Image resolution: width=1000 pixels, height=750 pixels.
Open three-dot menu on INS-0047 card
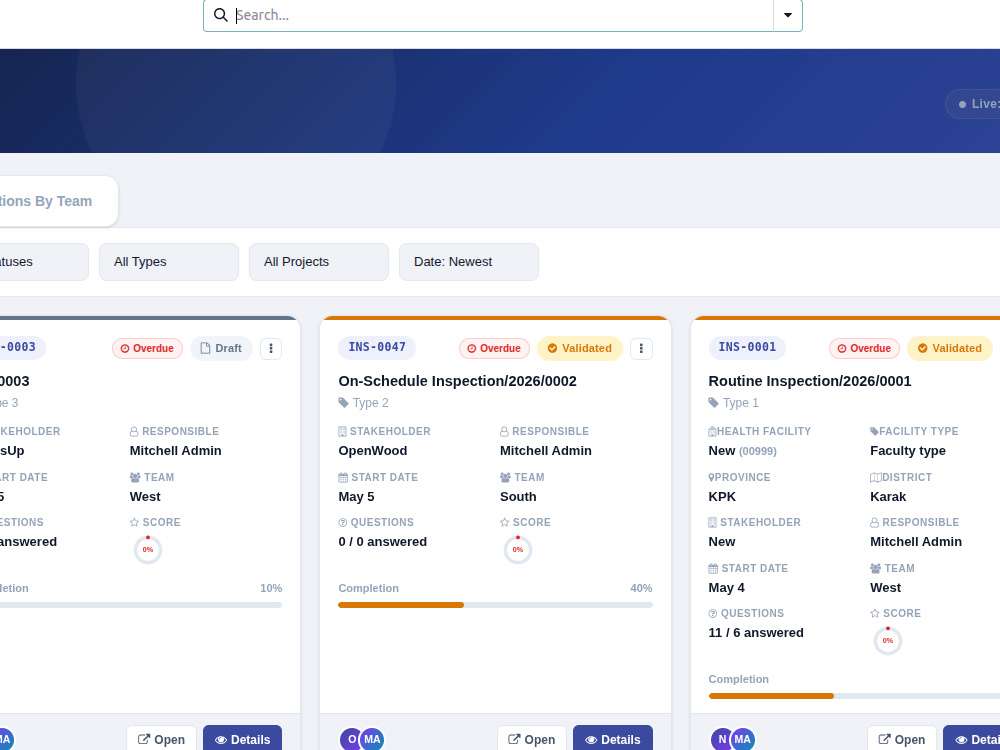click(x=641, y=348)
